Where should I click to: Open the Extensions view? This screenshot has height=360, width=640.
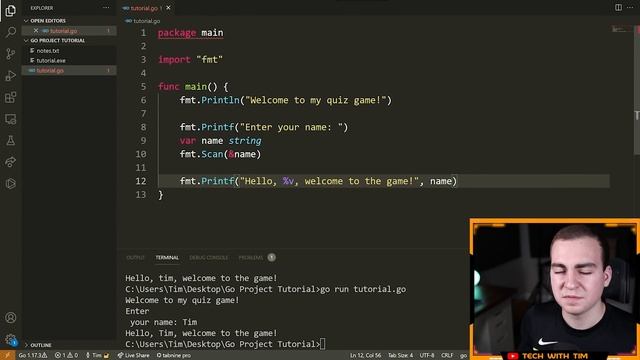pyautogui.click(x=11, y=97)
